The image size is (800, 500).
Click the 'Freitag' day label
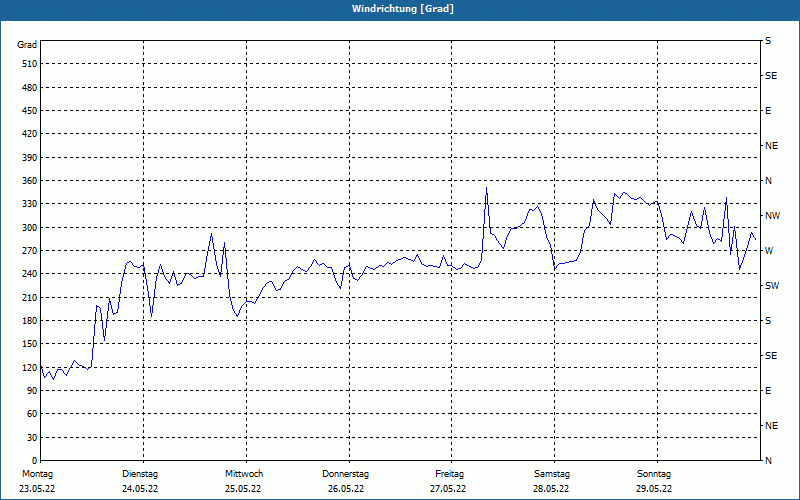tap(449, 474)
